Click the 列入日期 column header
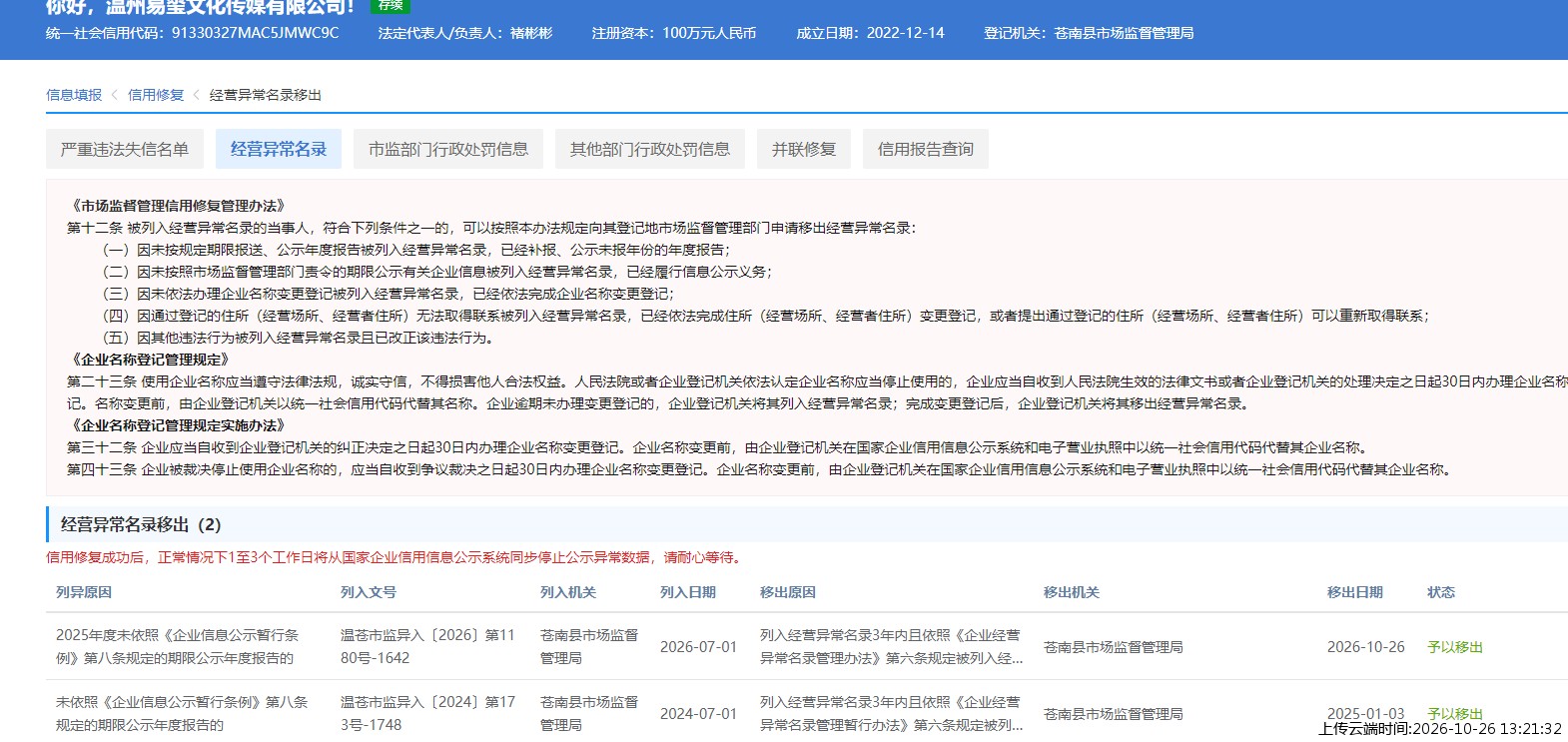 click(688, 592)
